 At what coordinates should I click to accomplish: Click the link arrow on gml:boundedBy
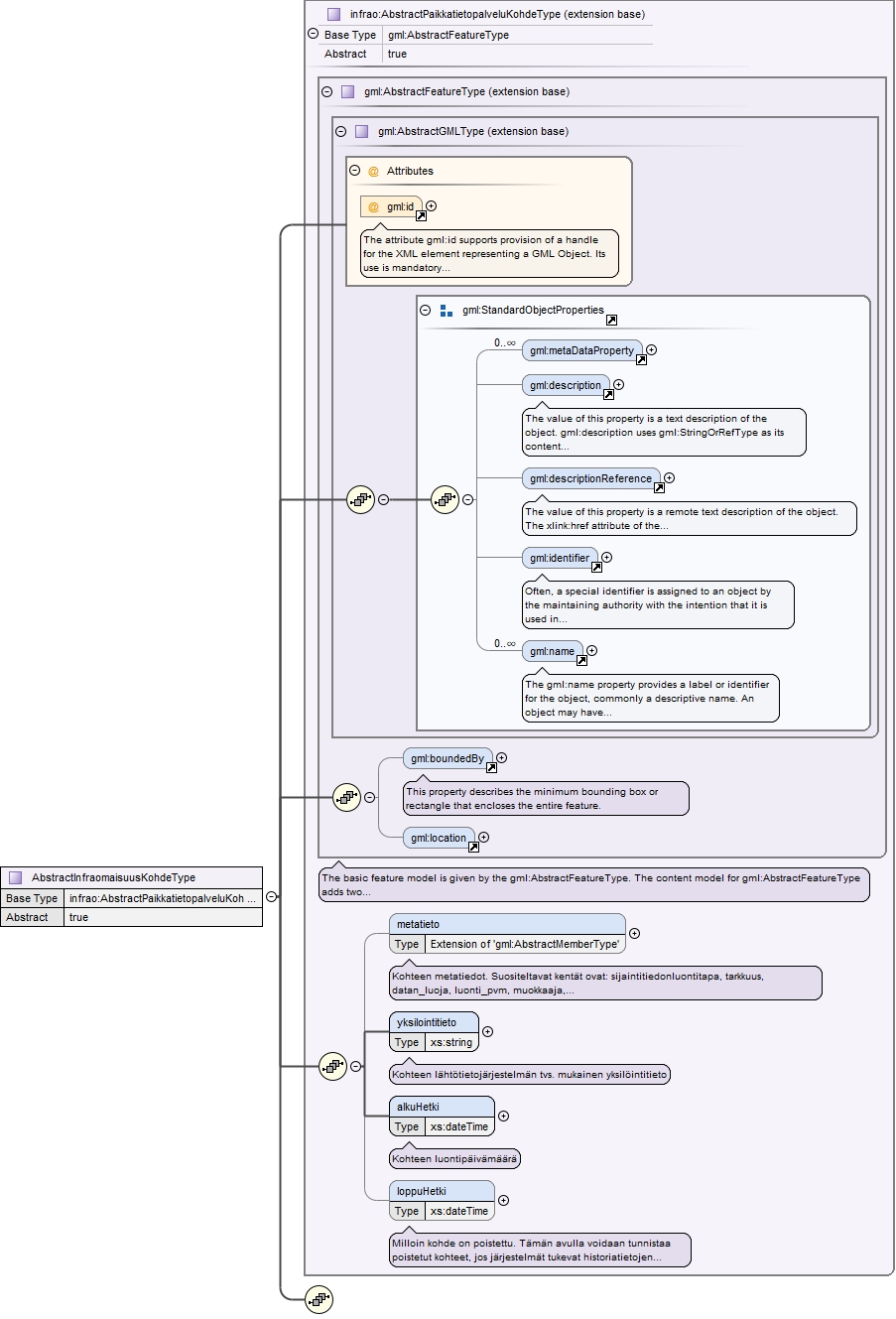click(x=490, y=767)
